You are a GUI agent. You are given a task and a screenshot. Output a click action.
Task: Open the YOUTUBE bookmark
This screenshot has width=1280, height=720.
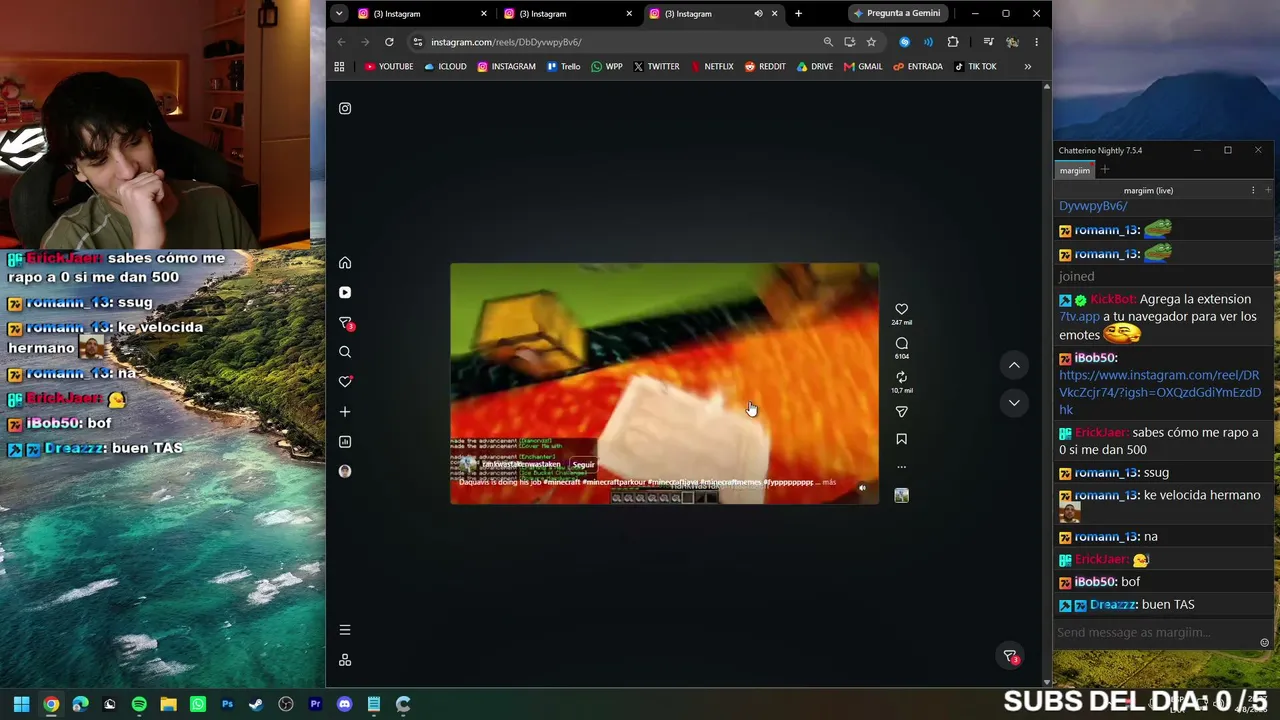click(x=389, y=67)
